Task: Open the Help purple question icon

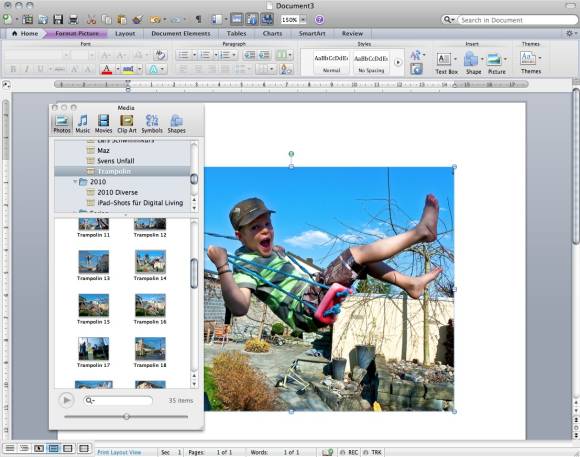Action: (x=320, y=20)
